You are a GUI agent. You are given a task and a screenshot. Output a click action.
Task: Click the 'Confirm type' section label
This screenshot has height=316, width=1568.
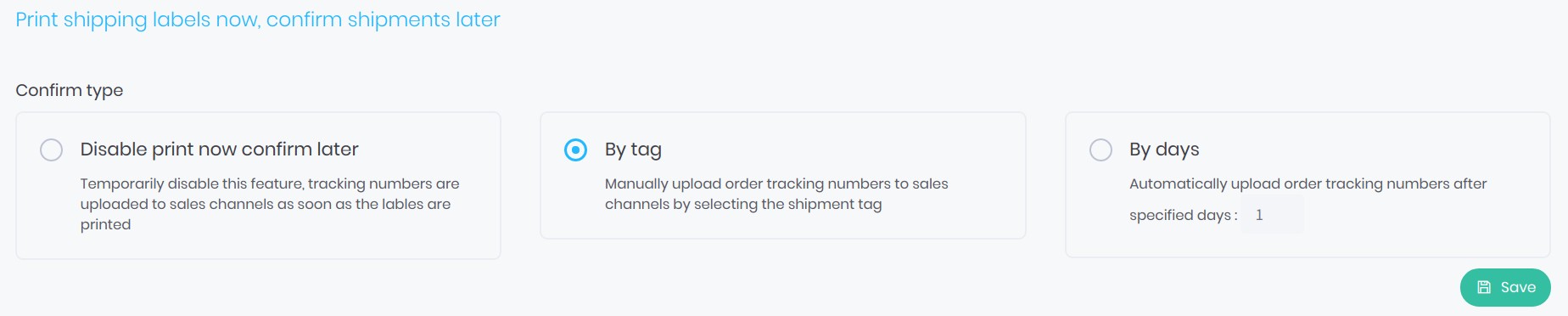point(70,90)
